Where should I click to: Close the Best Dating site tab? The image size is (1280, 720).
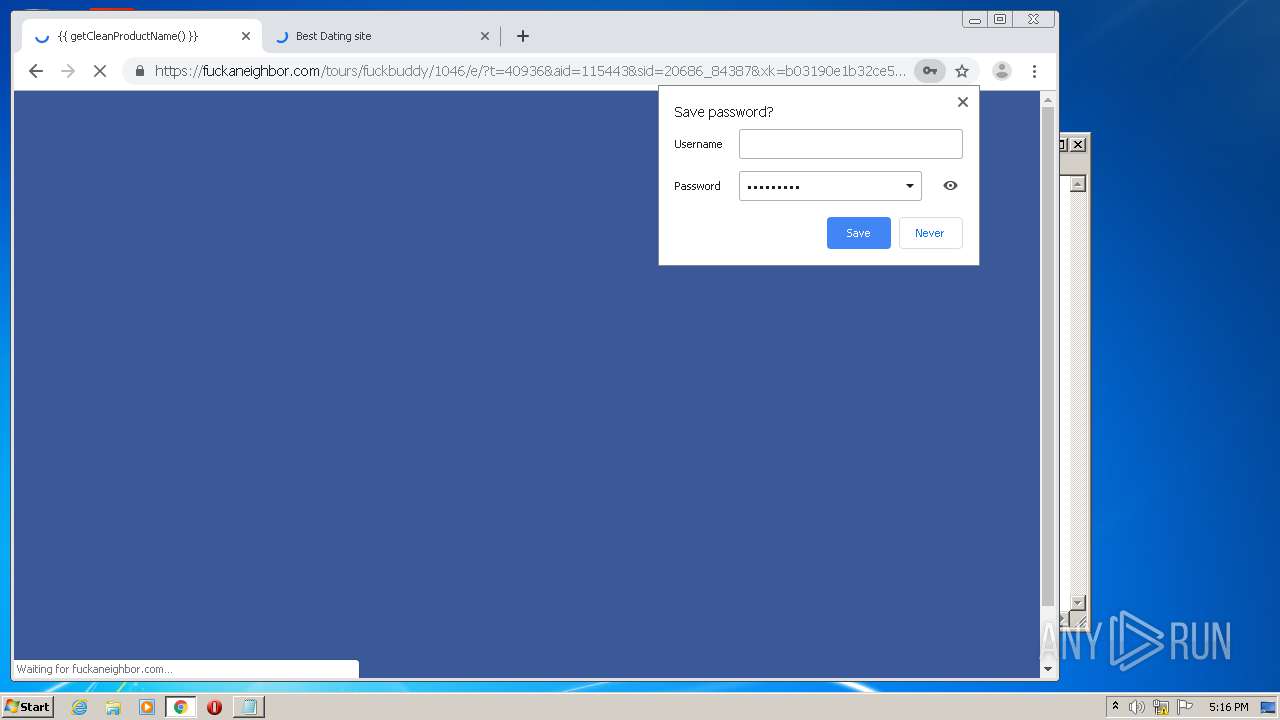click(485, 36)
